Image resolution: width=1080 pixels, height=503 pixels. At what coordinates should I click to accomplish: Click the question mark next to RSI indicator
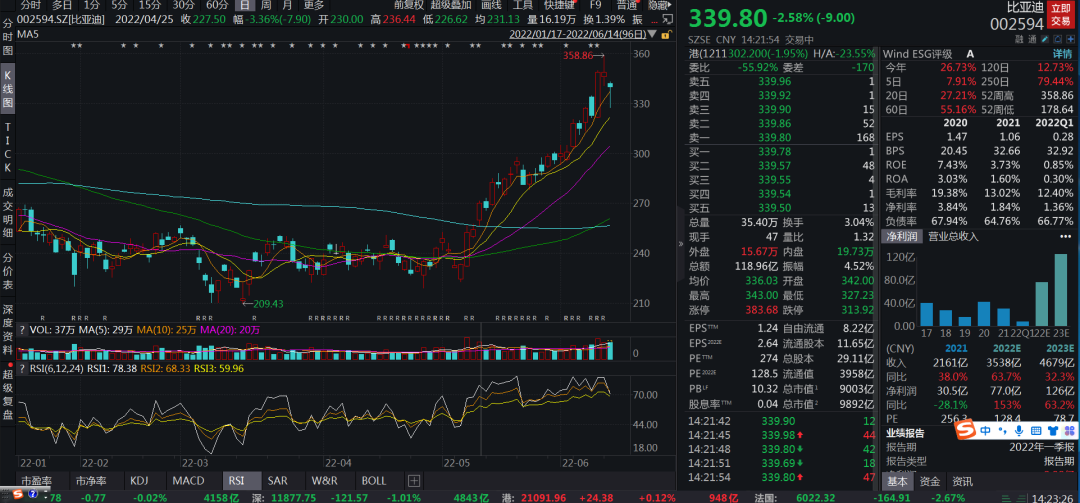pos(22,369)
